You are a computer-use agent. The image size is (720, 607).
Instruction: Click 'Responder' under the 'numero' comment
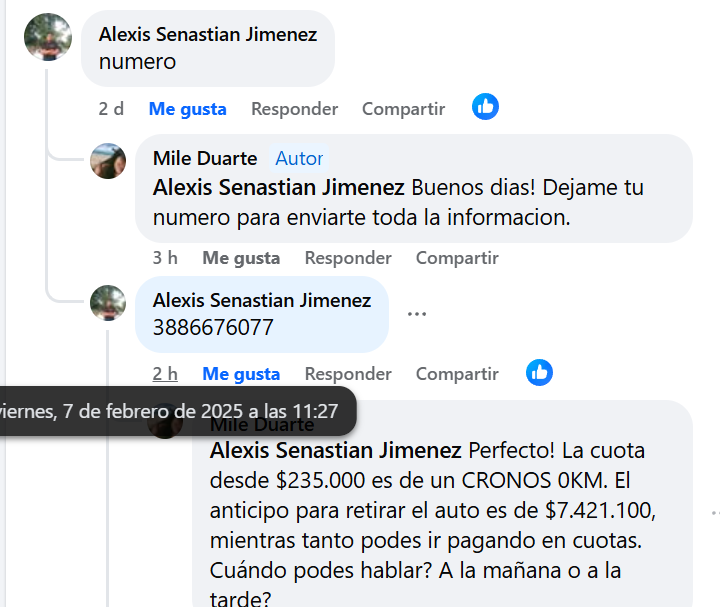point(294,109)
